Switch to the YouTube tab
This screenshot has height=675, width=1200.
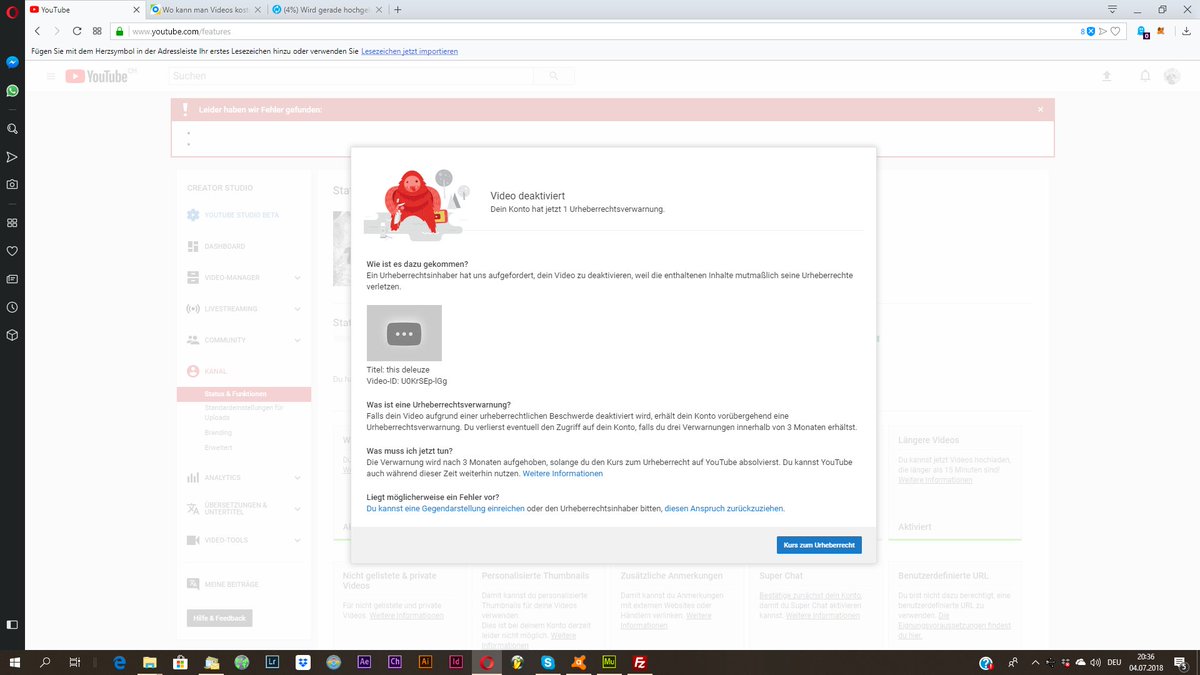click(x=83, y=9)
